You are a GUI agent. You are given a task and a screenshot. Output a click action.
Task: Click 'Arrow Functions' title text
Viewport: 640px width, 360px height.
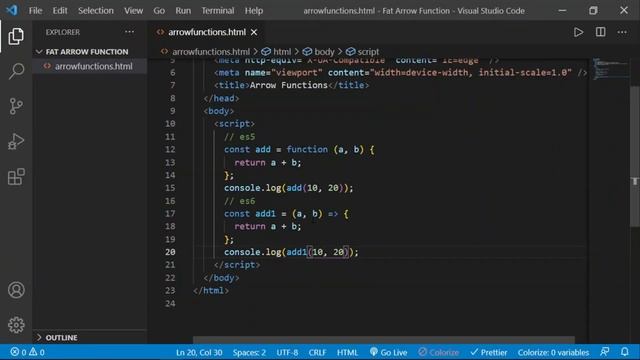point(289,85)
